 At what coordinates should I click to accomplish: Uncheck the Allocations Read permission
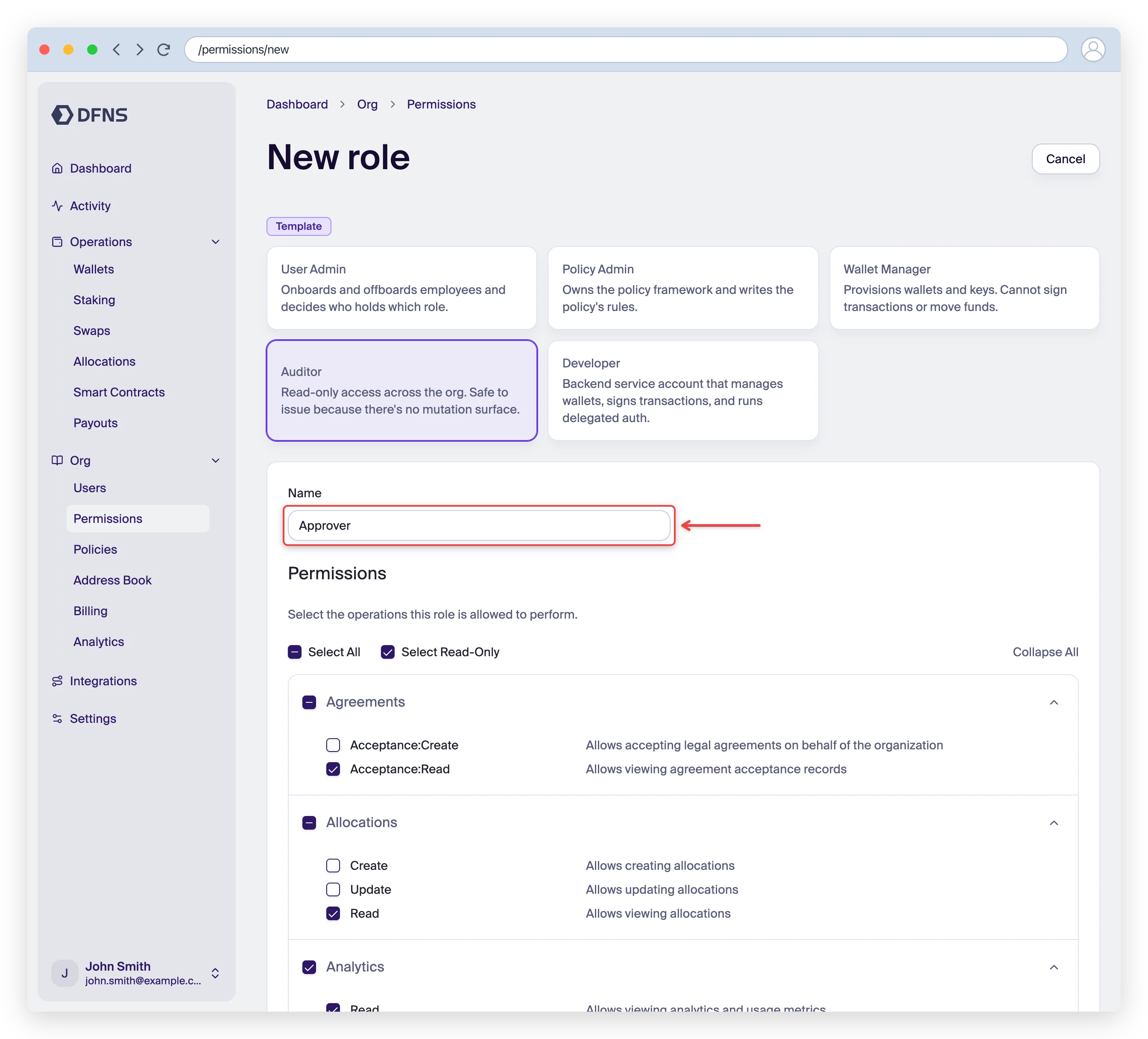click(333, 913)
